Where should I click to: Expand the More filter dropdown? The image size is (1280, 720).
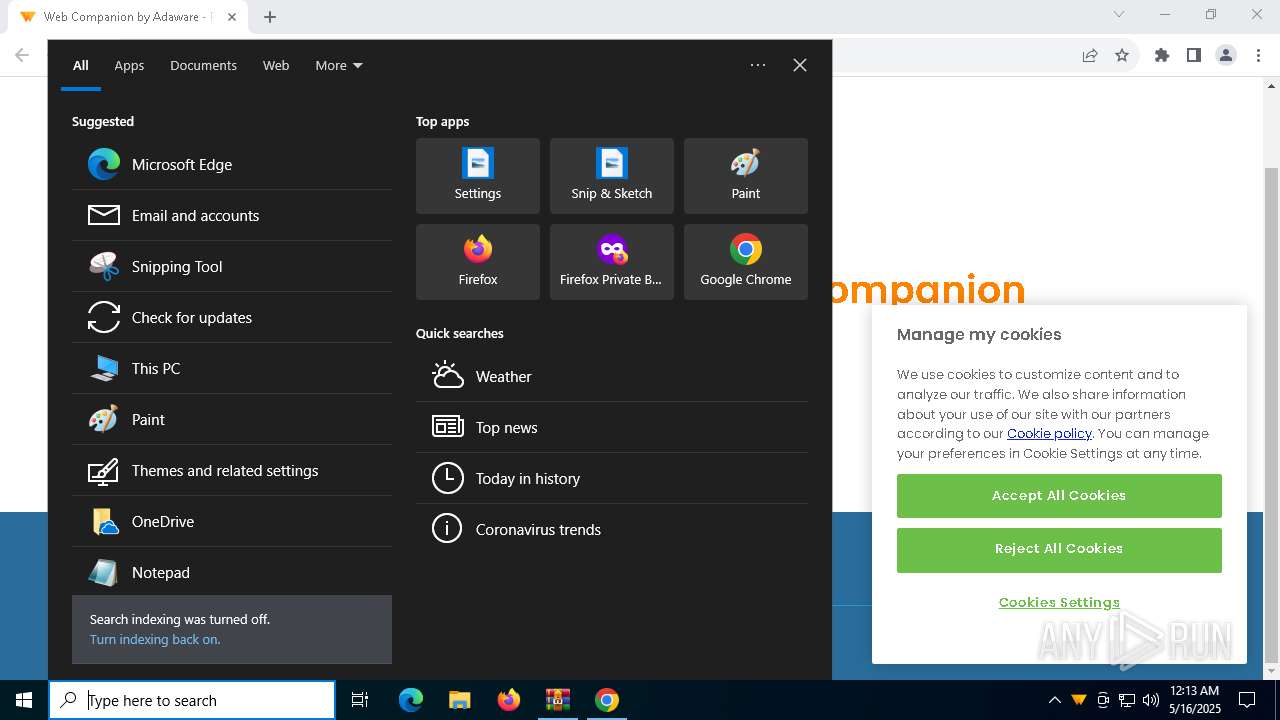click(339, 65)
